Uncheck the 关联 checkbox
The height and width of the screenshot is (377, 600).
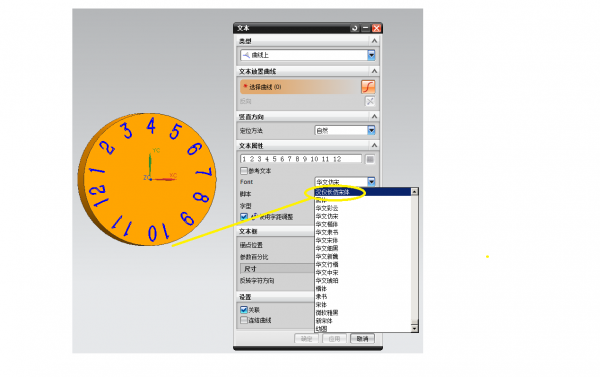(x=244, y=309)
